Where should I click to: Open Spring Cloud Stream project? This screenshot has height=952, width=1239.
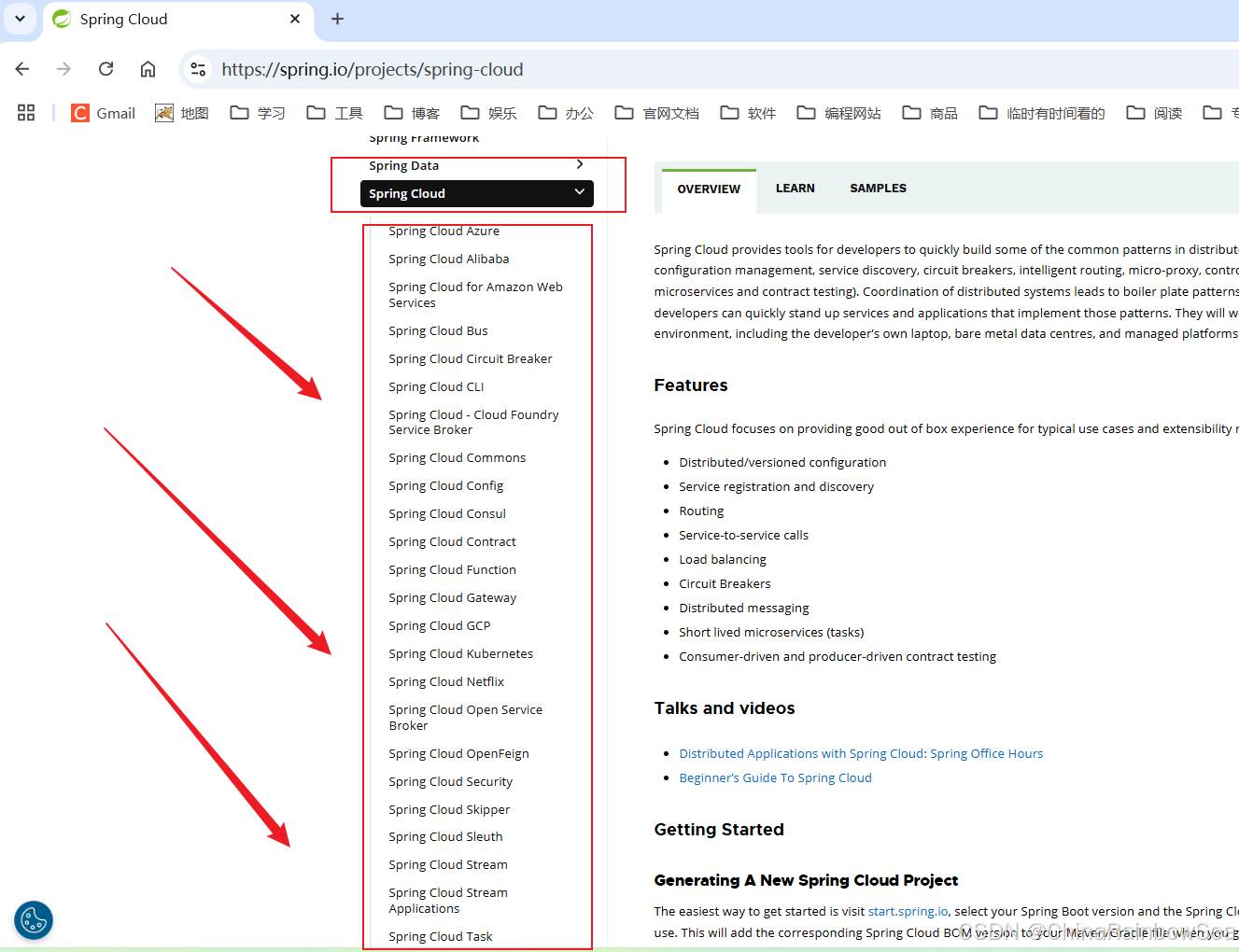[448, 864]
